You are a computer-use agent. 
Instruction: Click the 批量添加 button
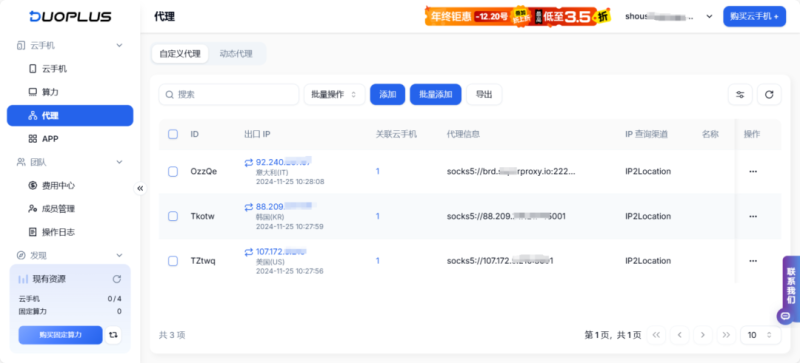pyautogui.click(x=436, y=94)
